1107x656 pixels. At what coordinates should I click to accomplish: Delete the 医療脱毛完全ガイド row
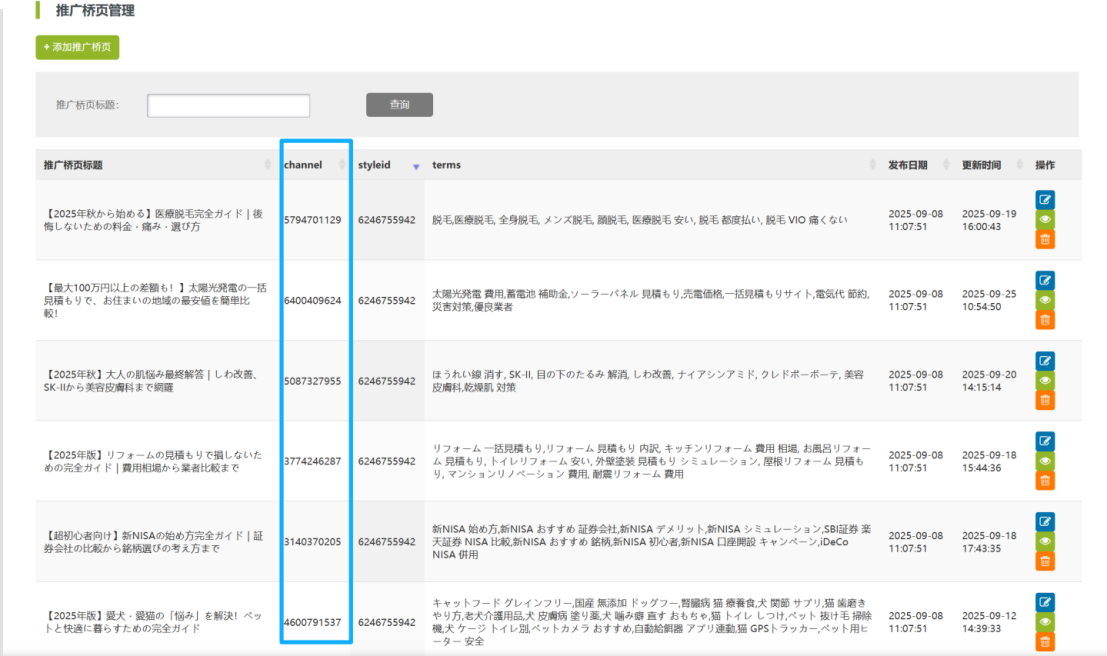coord(1045,239)
